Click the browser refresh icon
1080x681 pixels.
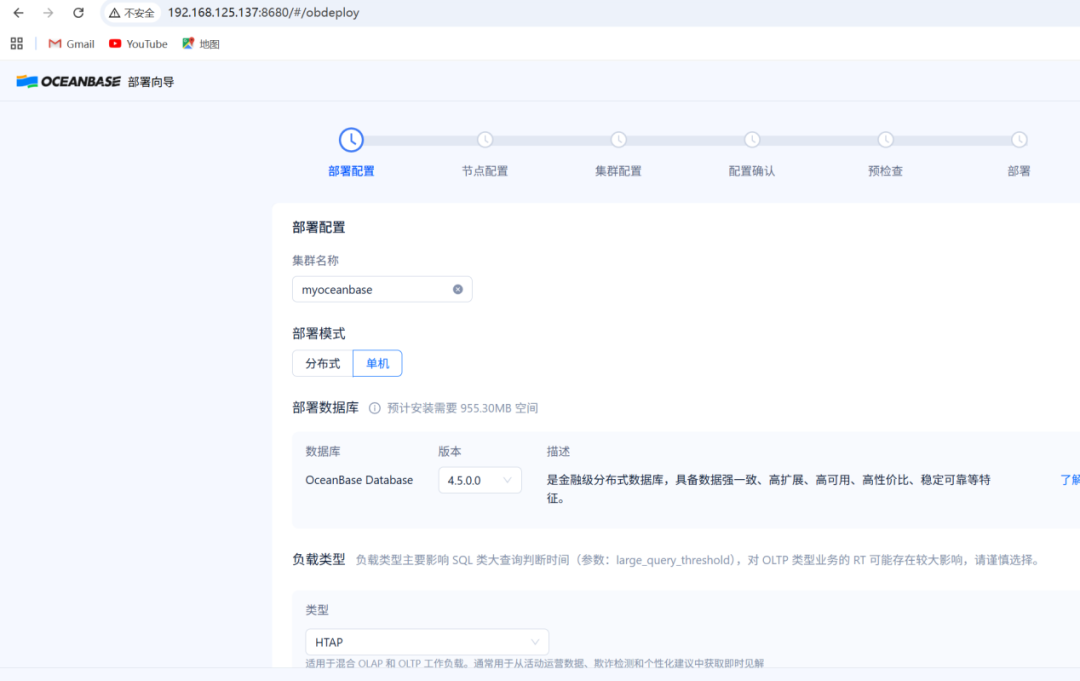(x=79, y=13)
